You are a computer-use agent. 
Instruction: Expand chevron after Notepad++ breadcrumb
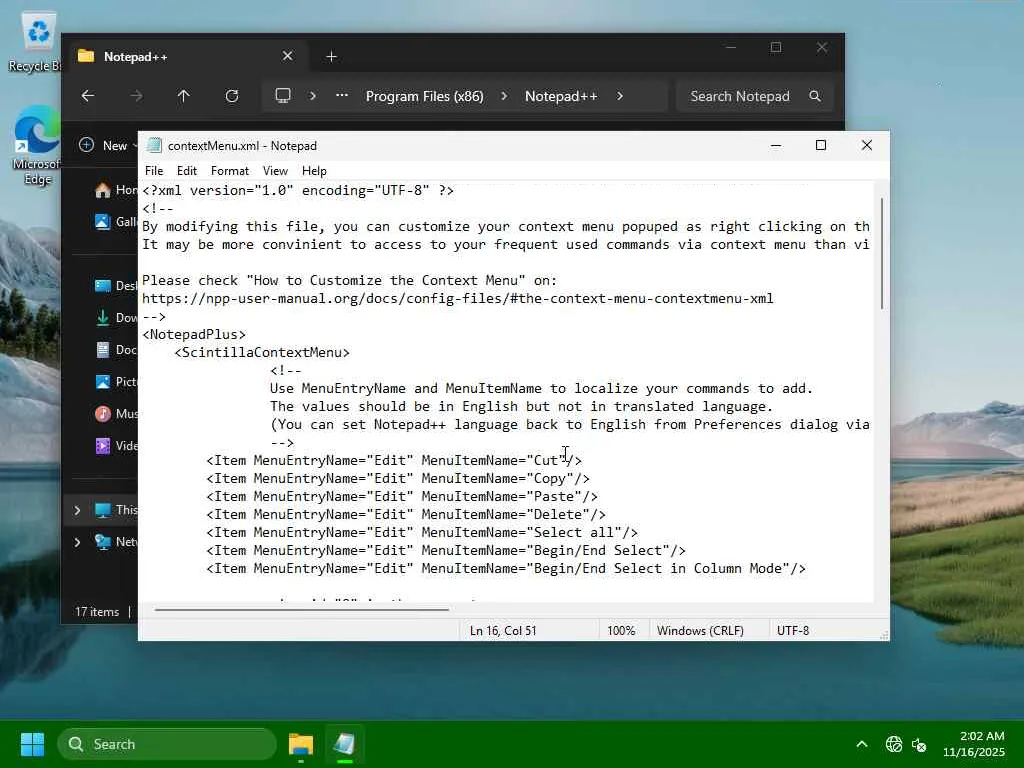(x=620, y=96)
